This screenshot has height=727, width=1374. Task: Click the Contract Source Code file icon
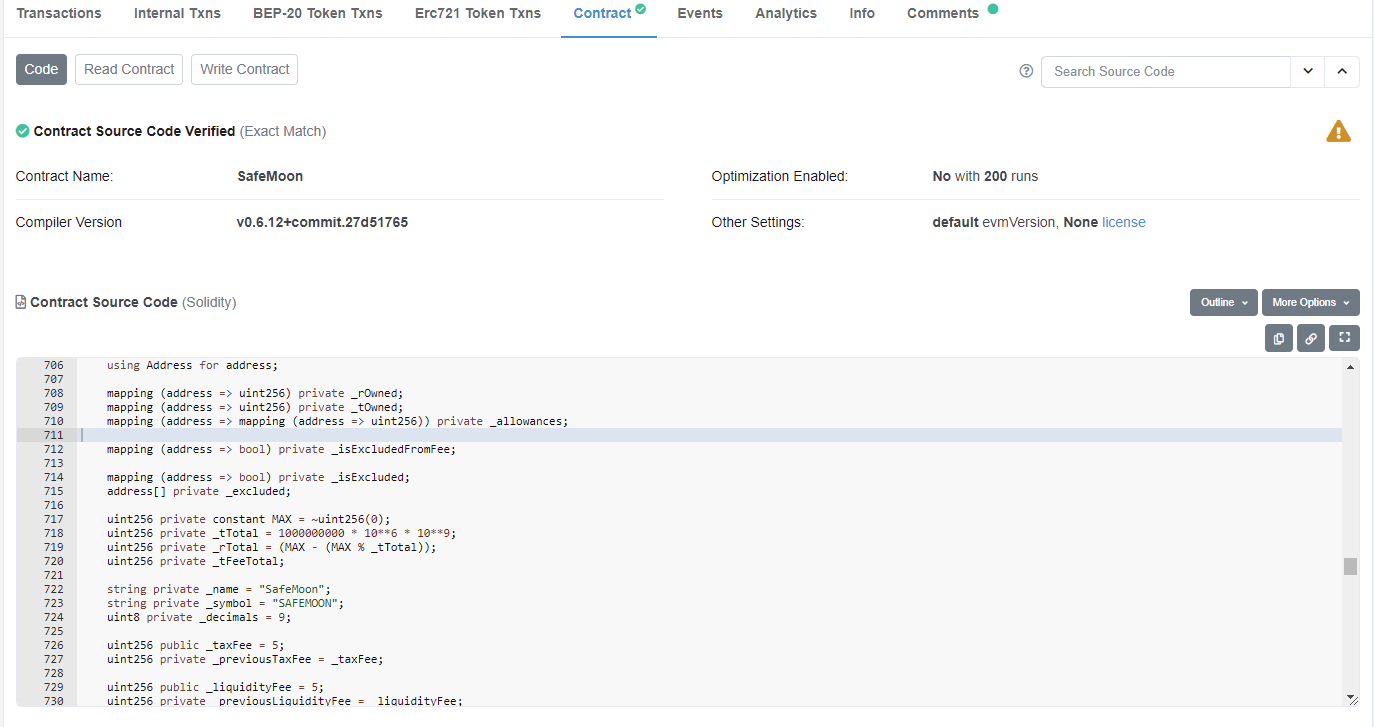pos(21,302)
